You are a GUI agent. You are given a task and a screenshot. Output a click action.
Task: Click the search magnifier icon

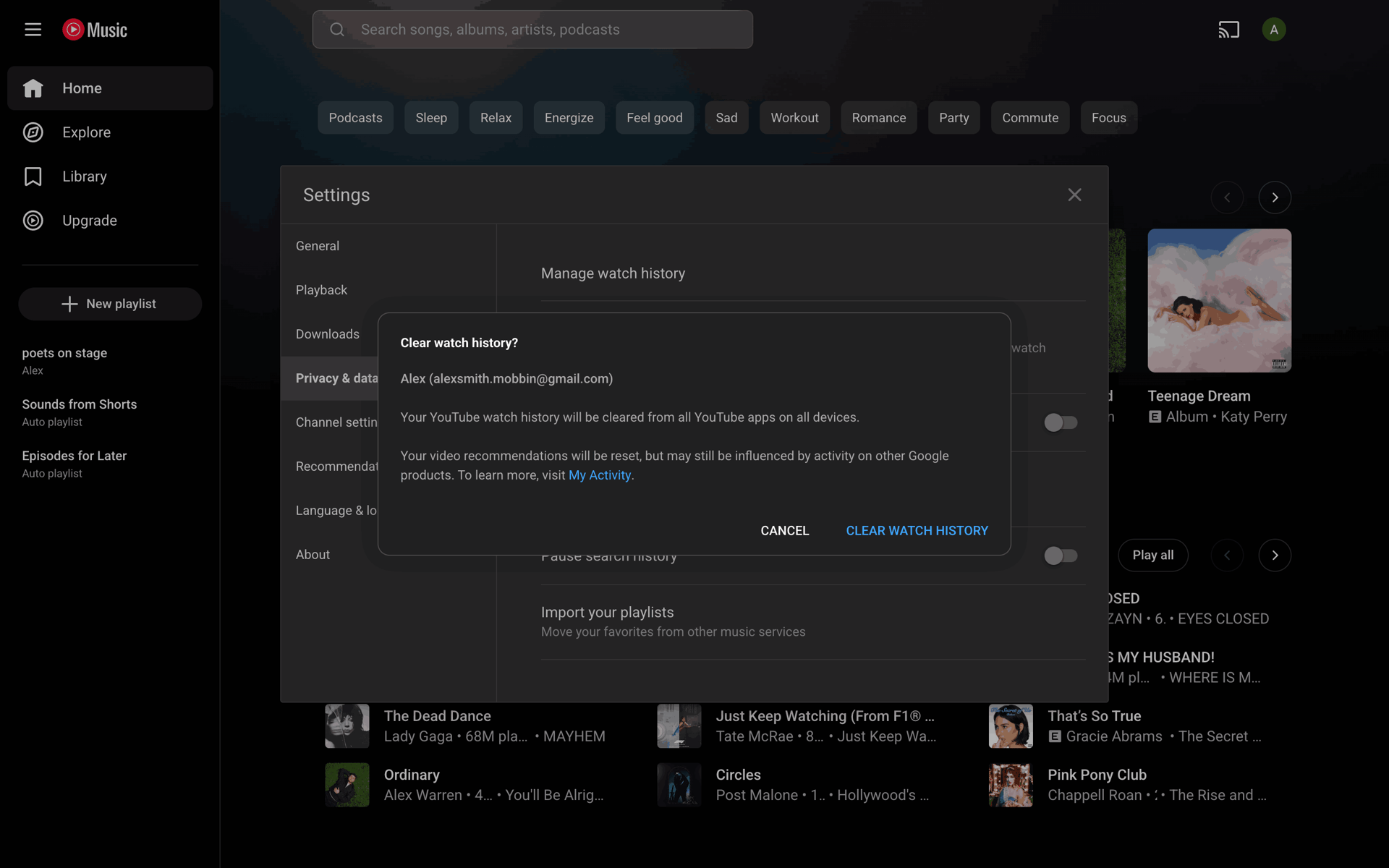pyautogui.click(x=337, y=30)
